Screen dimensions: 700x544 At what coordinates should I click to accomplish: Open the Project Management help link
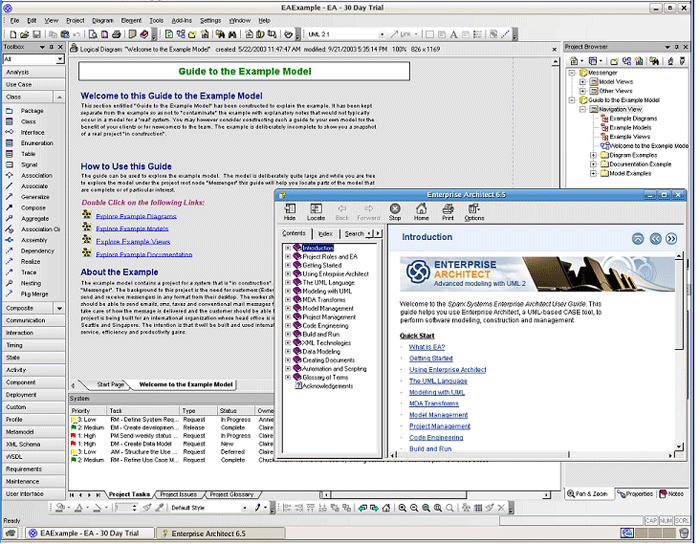pyautogui.click(x=440, y=427)
